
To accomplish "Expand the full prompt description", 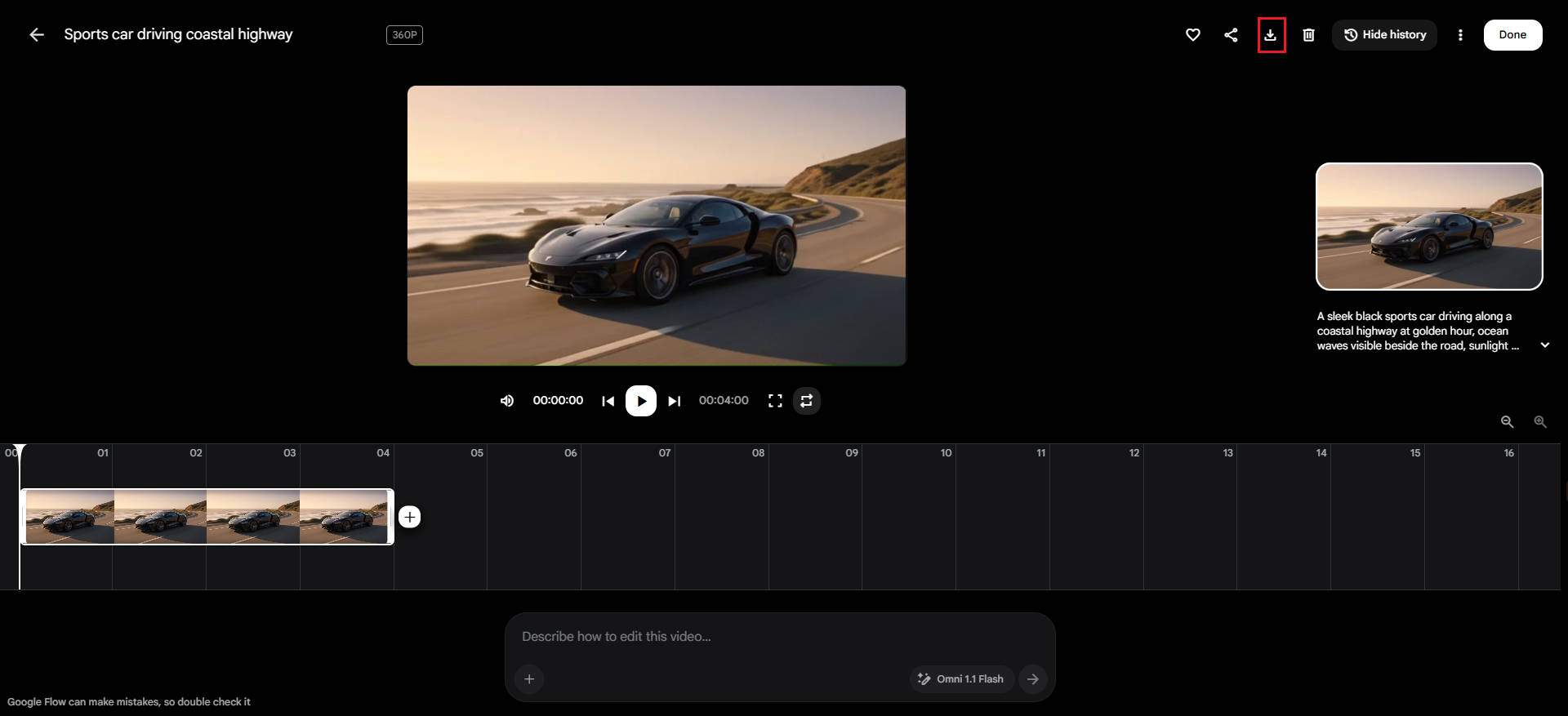I will [1544, 345].
